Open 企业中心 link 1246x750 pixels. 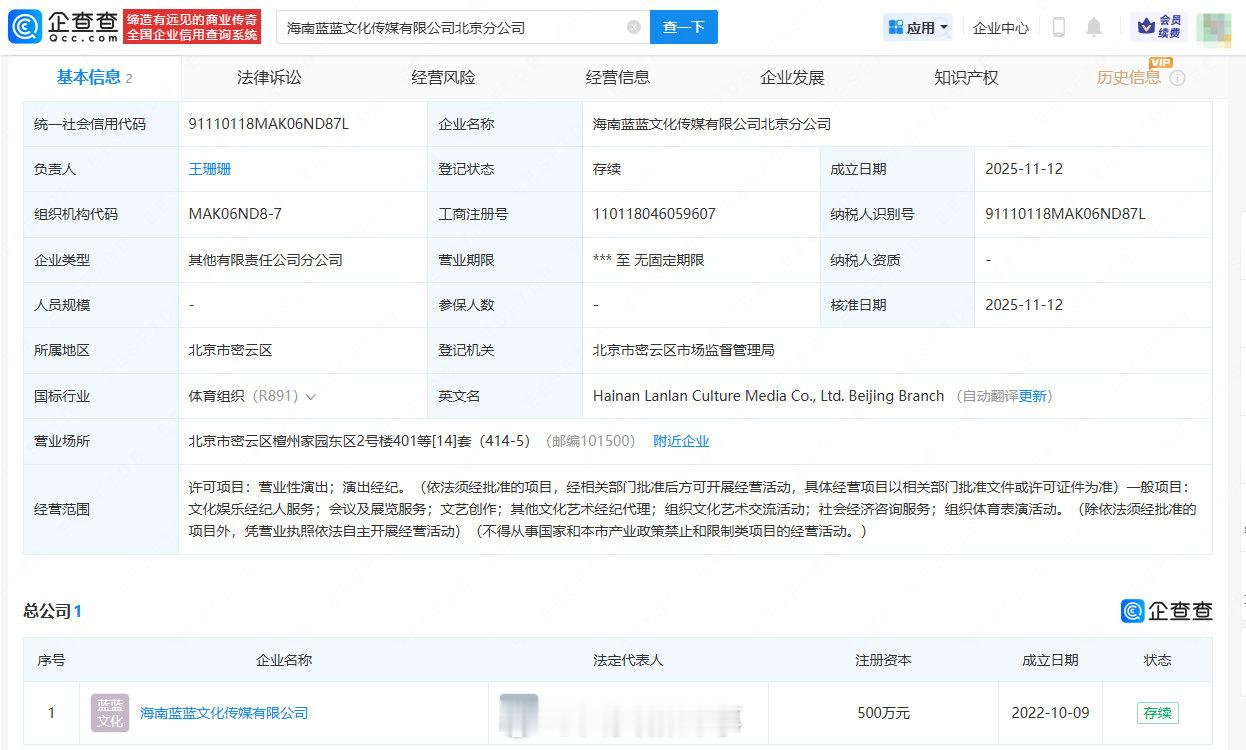1001,28
